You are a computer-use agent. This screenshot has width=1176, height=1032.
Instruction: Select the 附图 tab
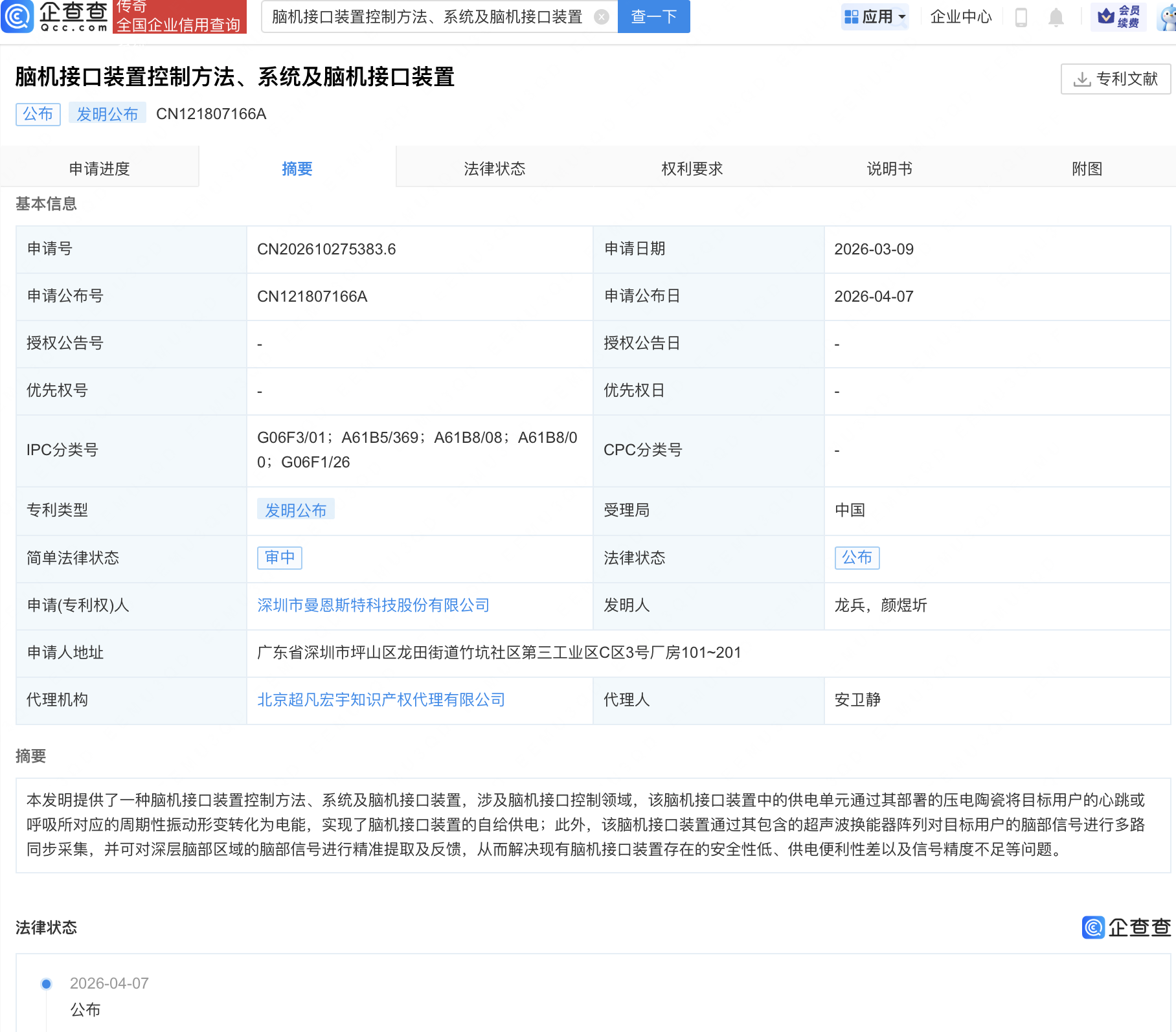pos(1087,168)
